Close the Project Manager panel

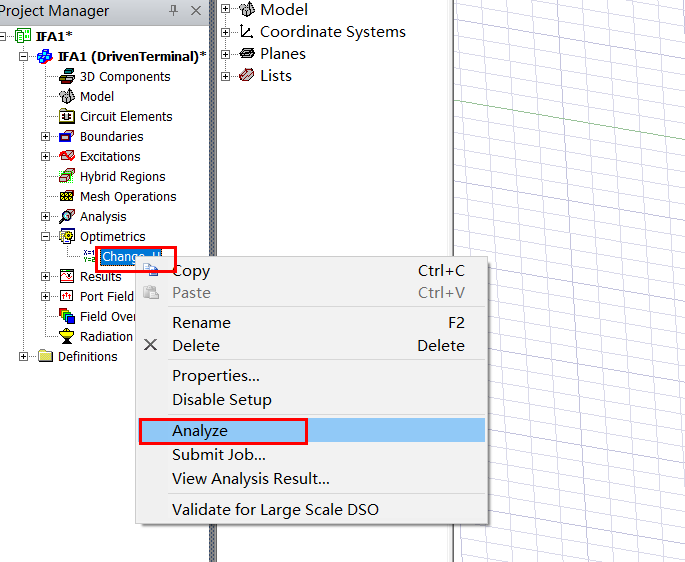point(196,10)
